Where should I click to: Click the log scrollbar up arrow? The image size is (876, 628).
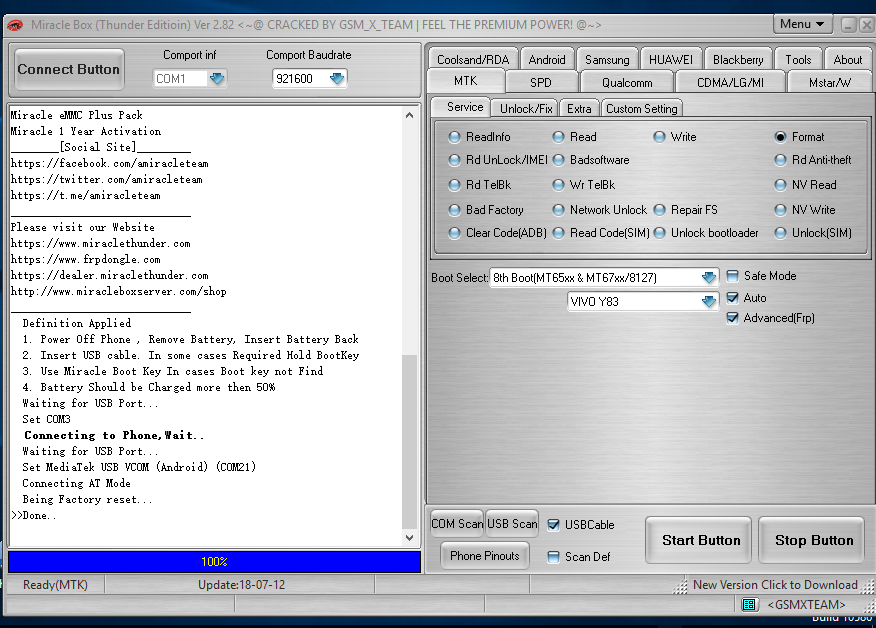coord(409,115)
